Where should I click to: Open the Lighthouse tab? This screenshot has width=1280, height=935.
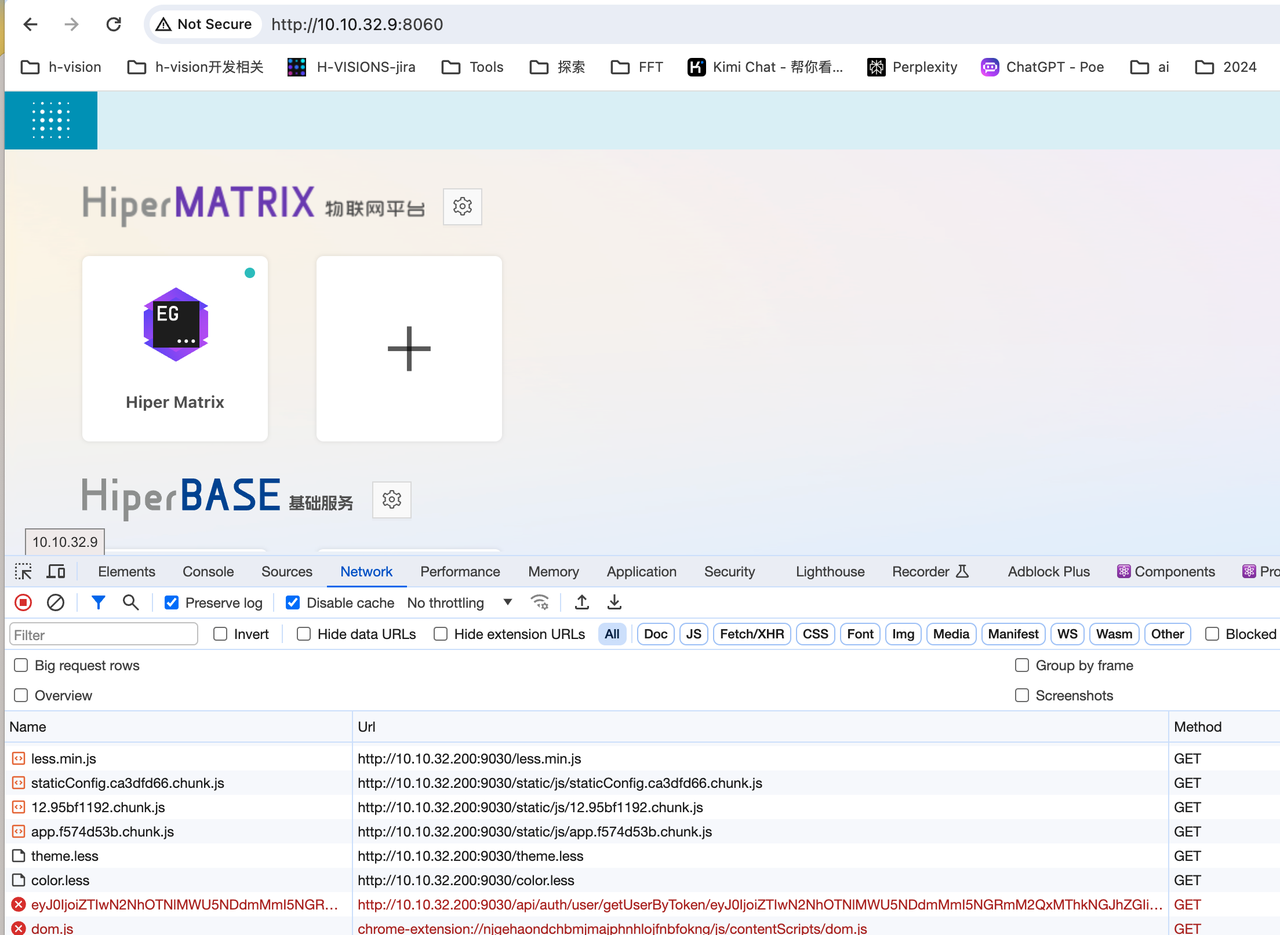tap(830, 572)
